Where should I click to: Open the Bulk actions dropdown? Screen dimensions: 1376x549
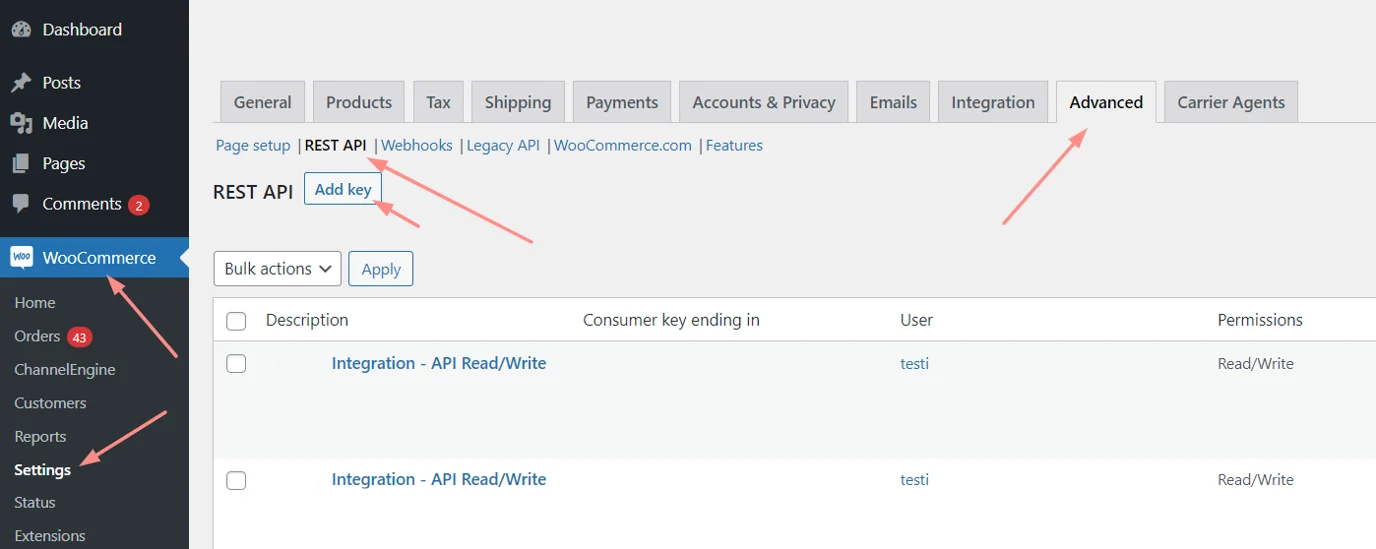coord(278,269)
